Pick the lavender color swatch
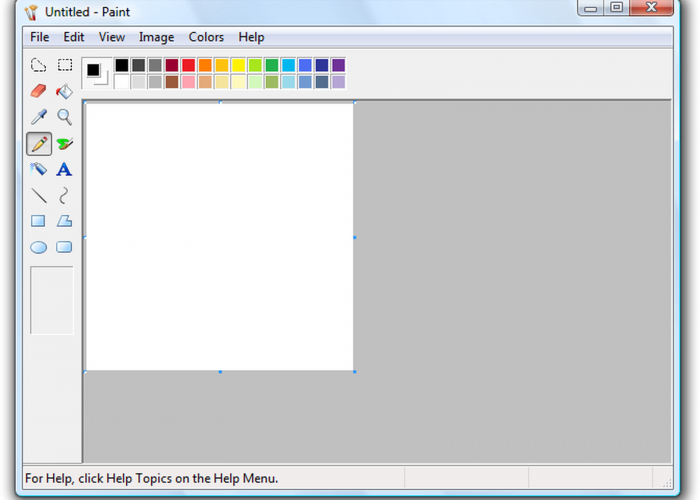Viewport: 700px width, 500px height. pos(338,82)
